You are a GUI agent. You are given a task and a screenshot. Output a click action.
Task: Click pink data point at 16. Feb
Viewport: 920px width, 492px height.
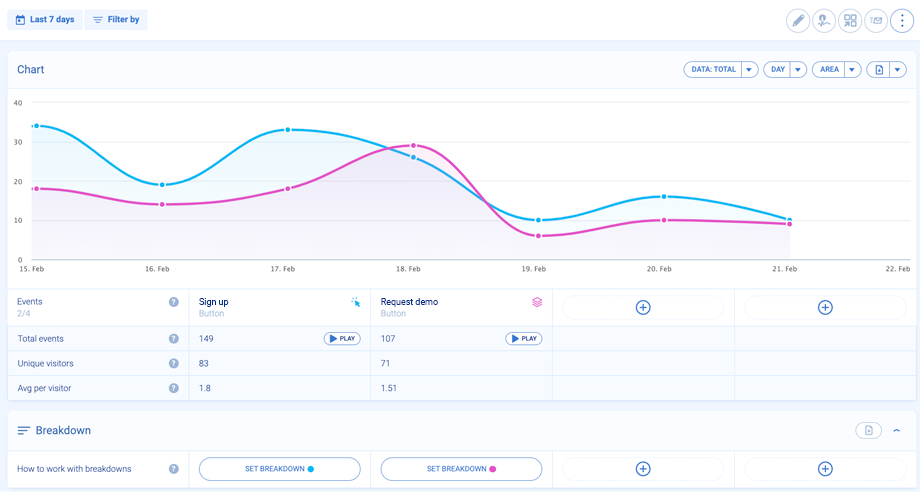162,204
